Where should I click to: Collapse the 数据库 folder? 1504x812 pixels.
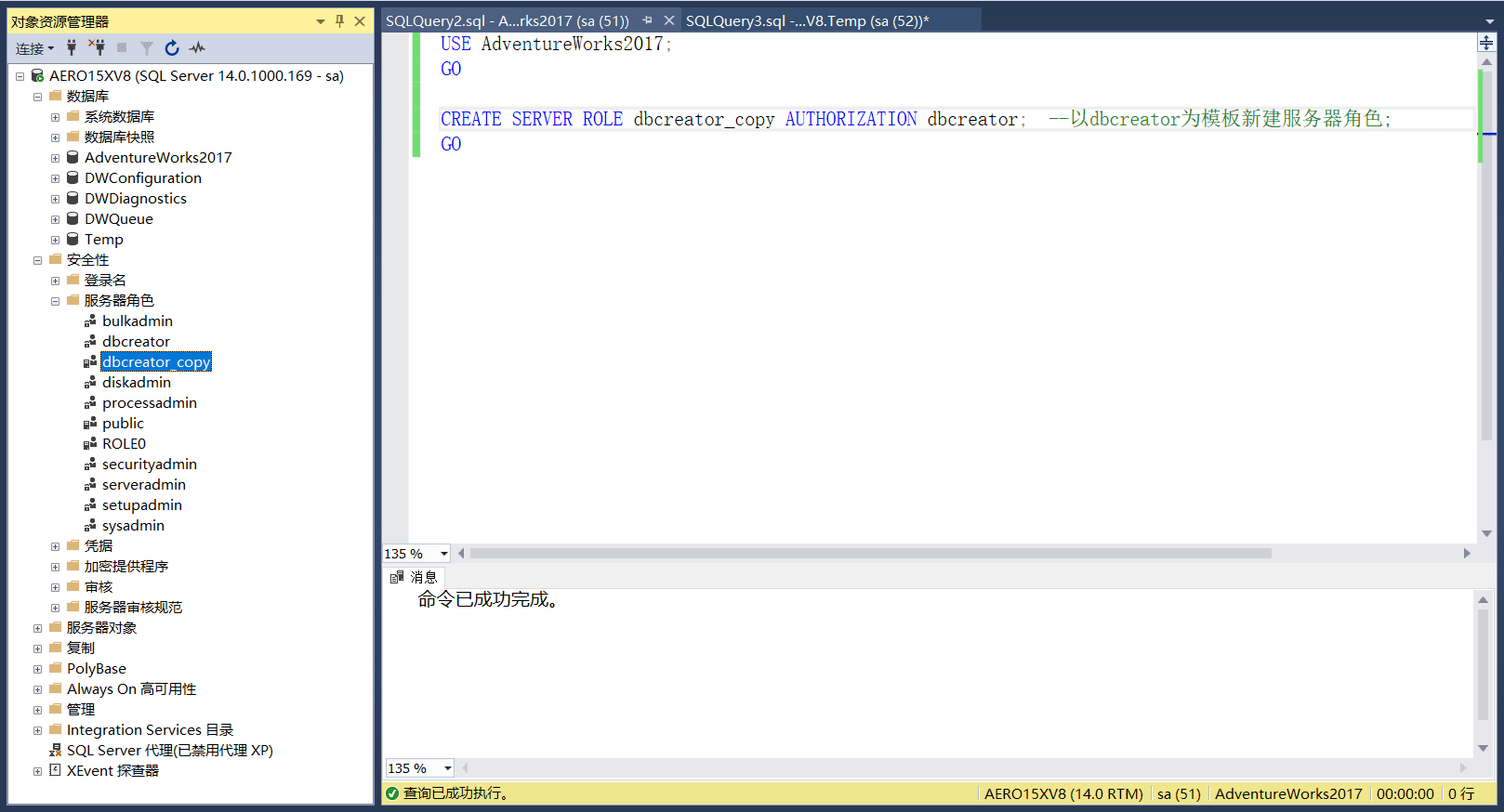pos(37,97)
